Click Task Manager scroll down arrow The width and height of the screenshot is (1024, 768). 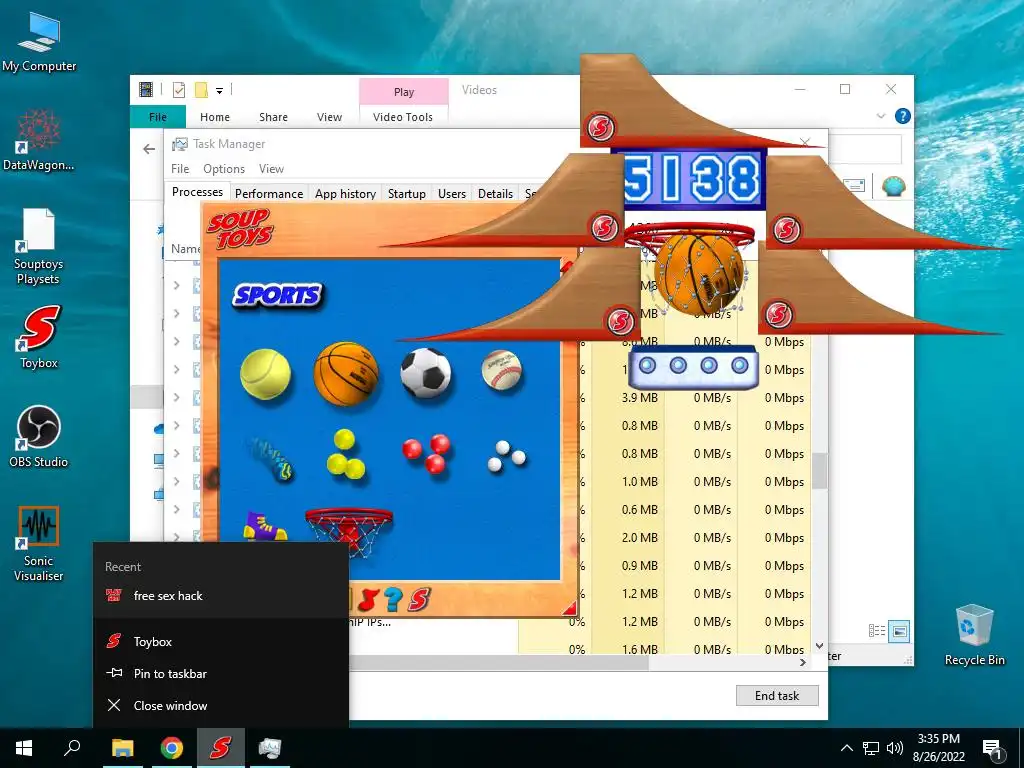pos(820,646)
